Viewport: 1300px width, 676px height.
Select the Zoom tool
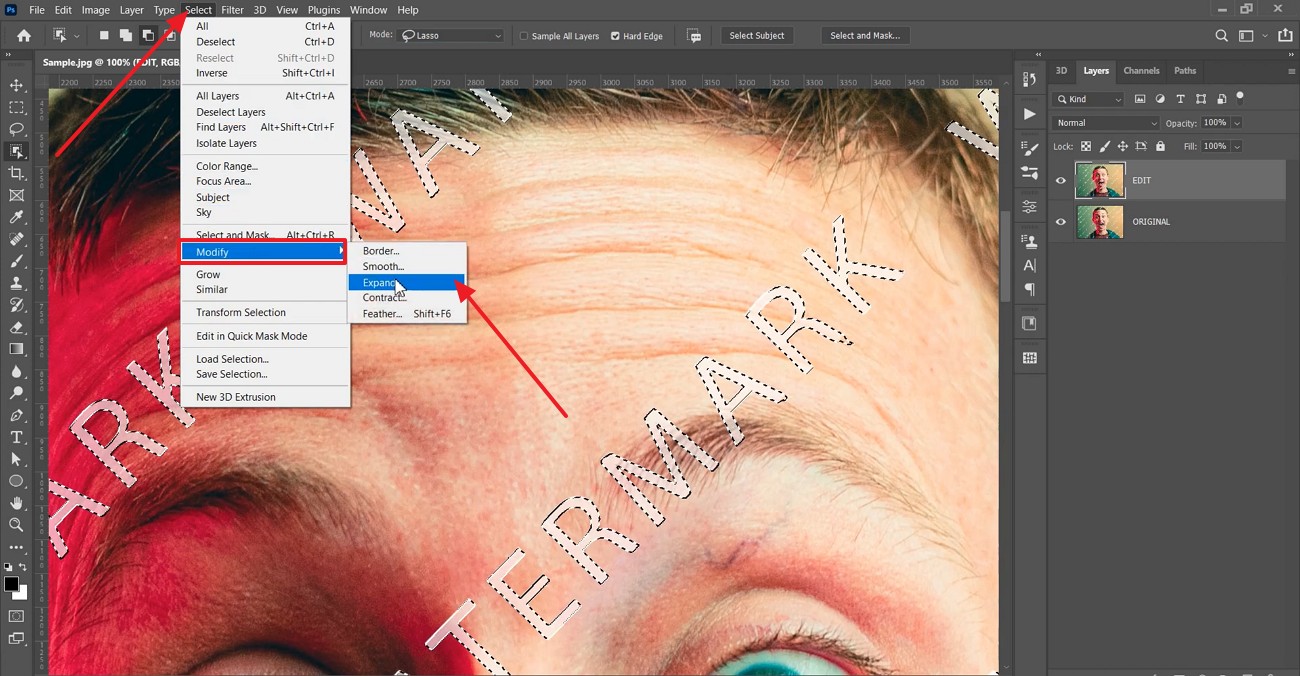point(16,525)
